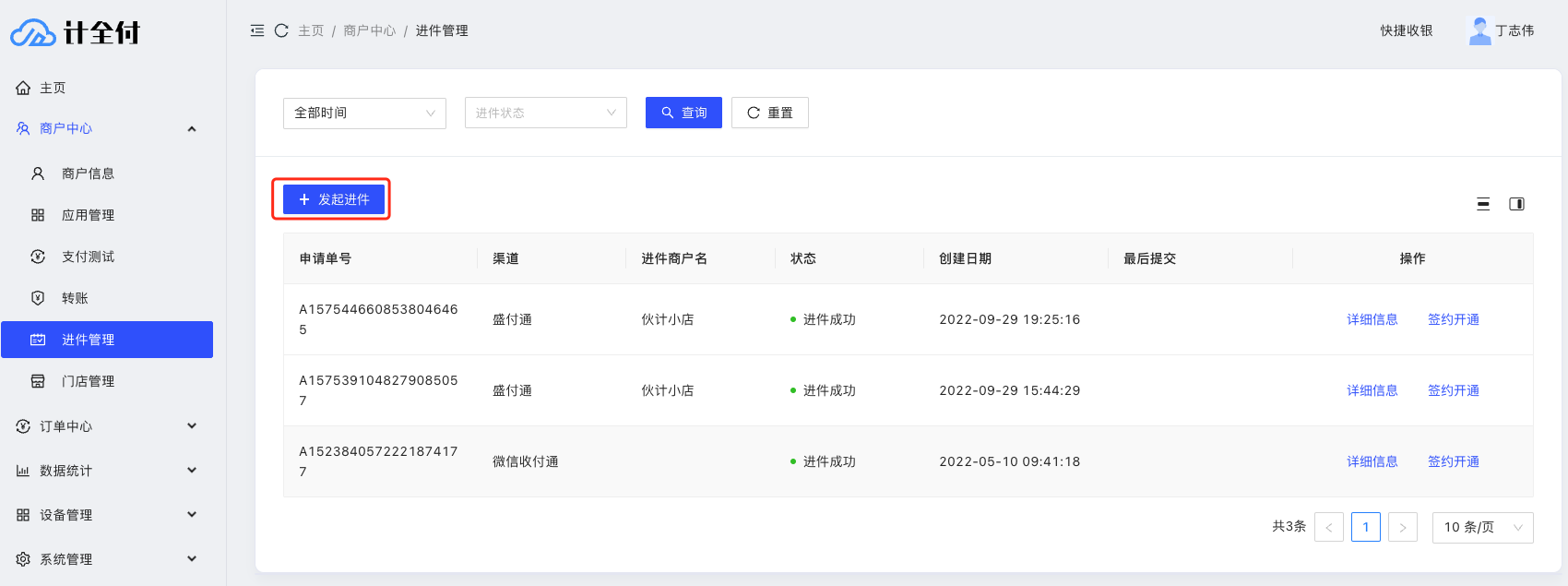Click 签约开通 for order dated 15:44:29
The height and width of the screenshot is (586, 1568).
point(1454,390)
